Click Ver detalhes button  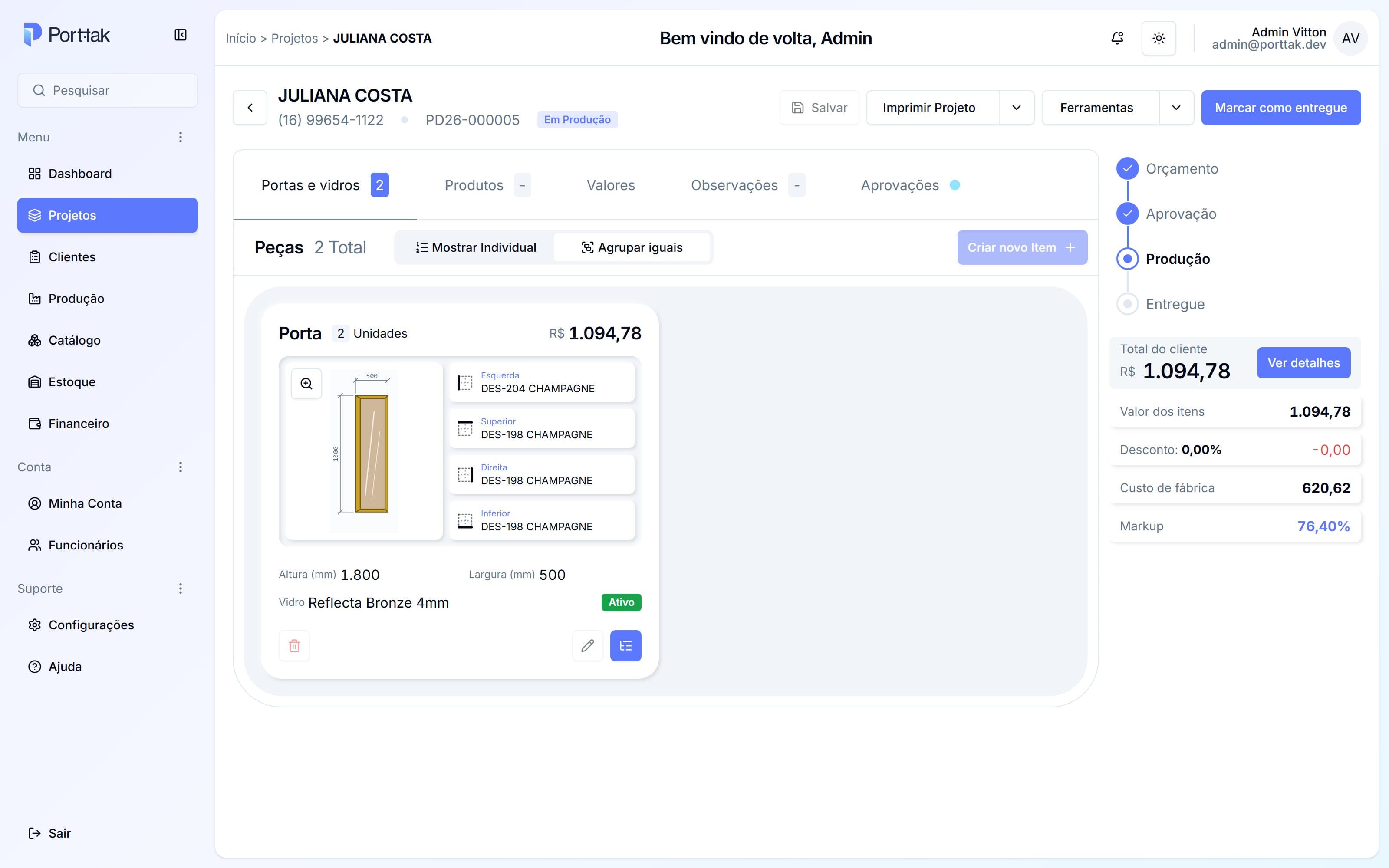[1303, 363]
